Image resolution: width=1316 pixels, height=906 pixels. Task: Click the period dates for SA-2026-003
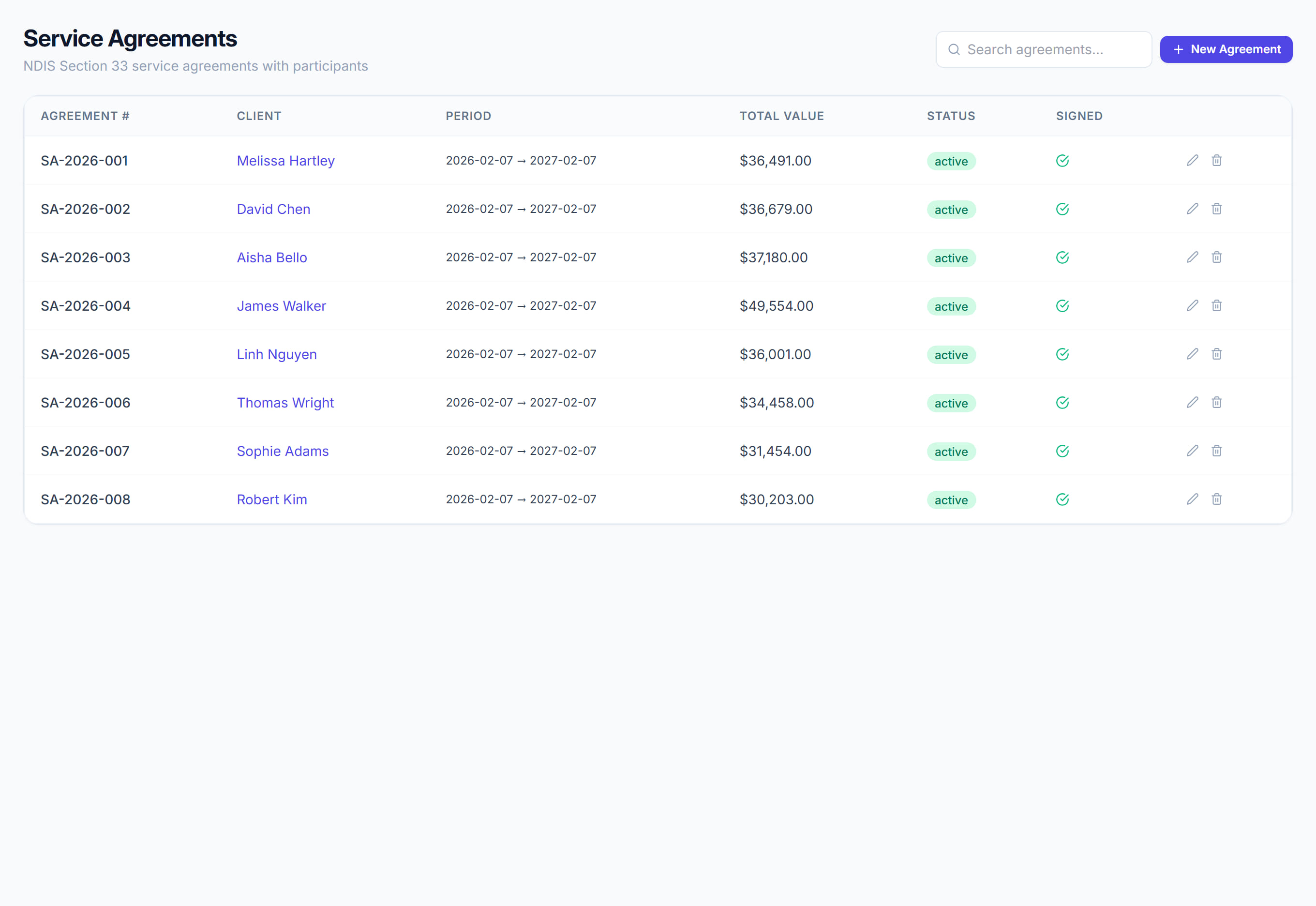click(521, 257)
